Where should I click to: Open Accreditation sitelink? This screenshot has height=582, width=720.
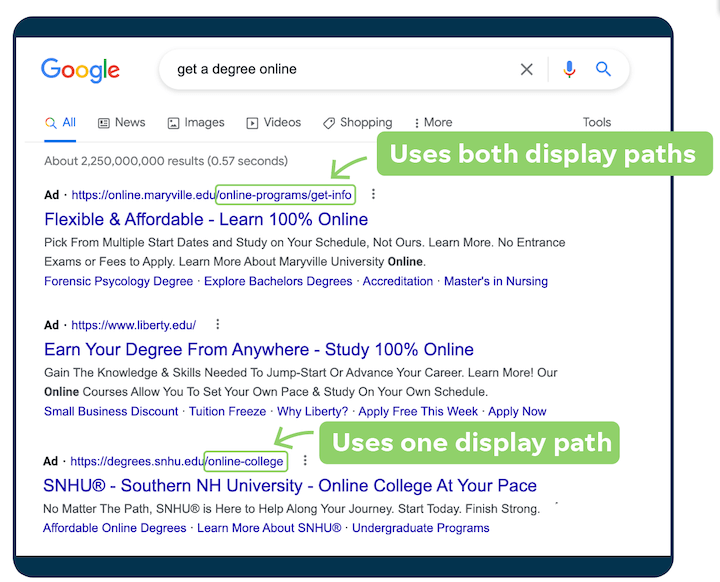click(x=398, y=281)
